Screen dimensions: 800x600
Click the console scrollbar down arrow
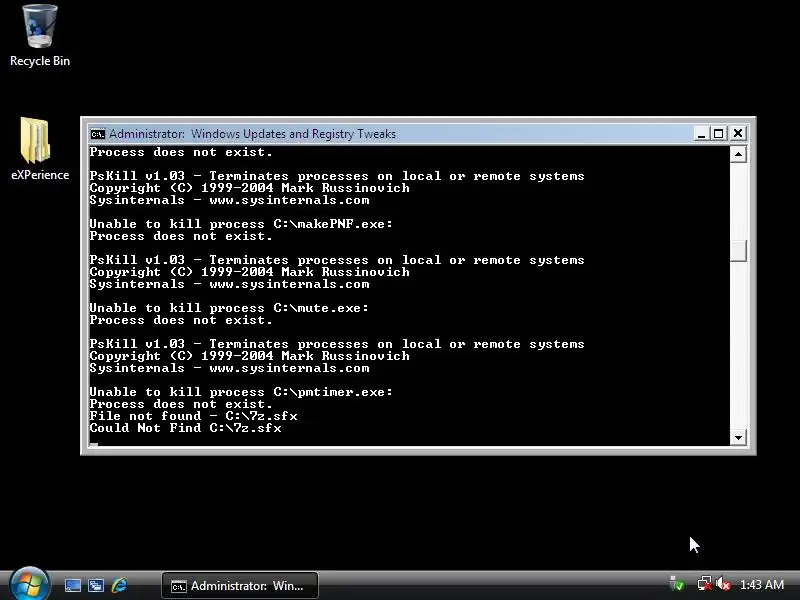pyautogui.click(x=738, y=437)
